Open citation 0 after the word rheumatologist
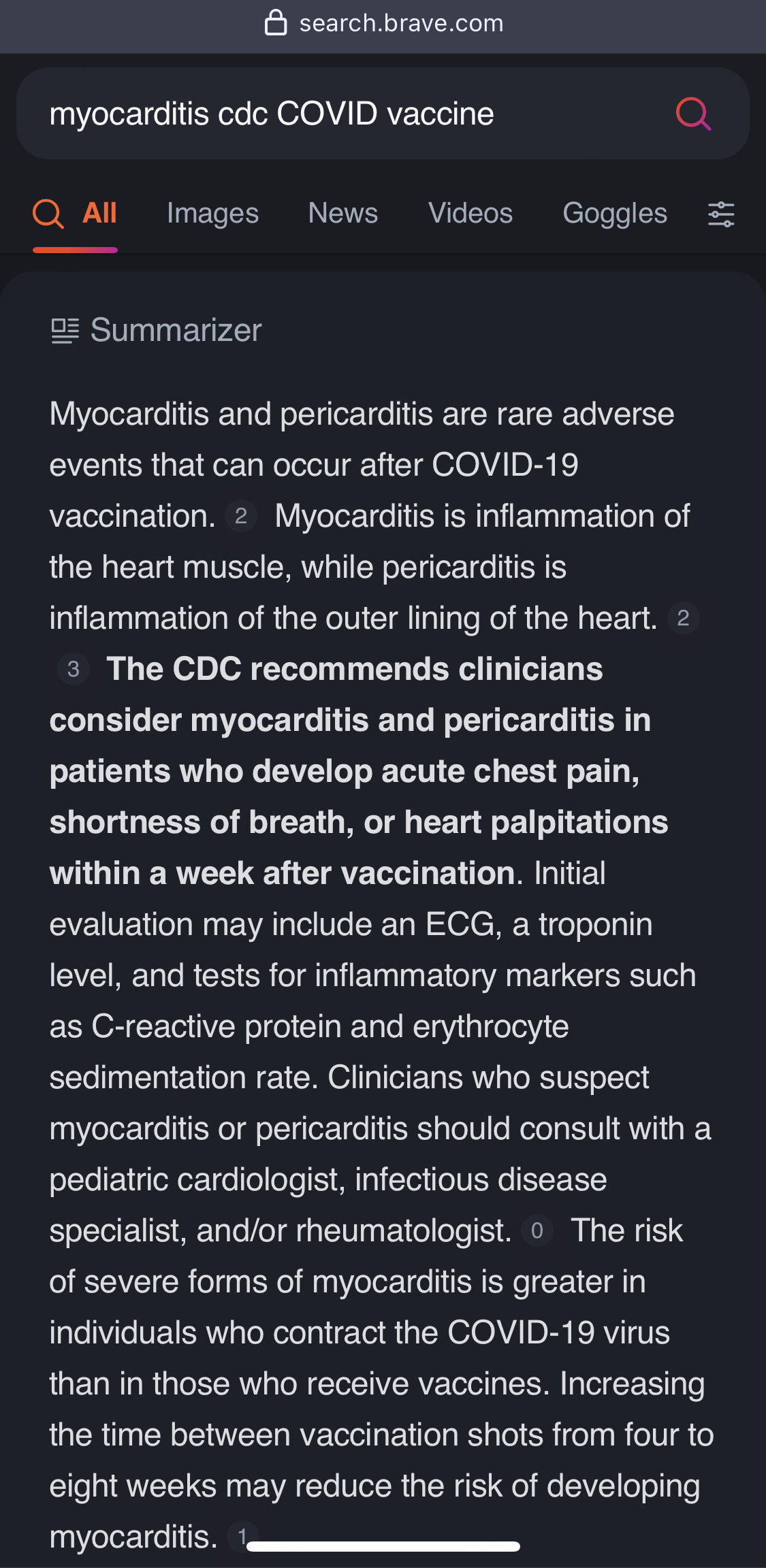The image size is (766, 1568). (x=537, y=1230)
